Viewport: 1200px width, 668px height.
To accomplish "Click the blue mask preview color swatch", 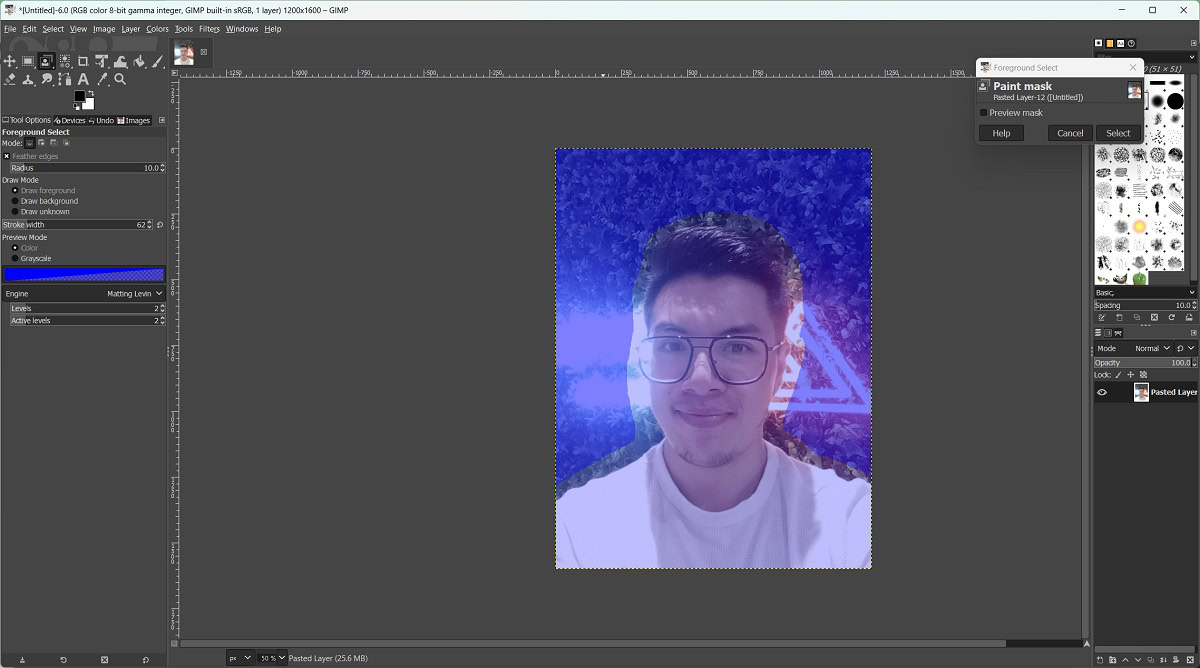I will [x=84, y=274].
